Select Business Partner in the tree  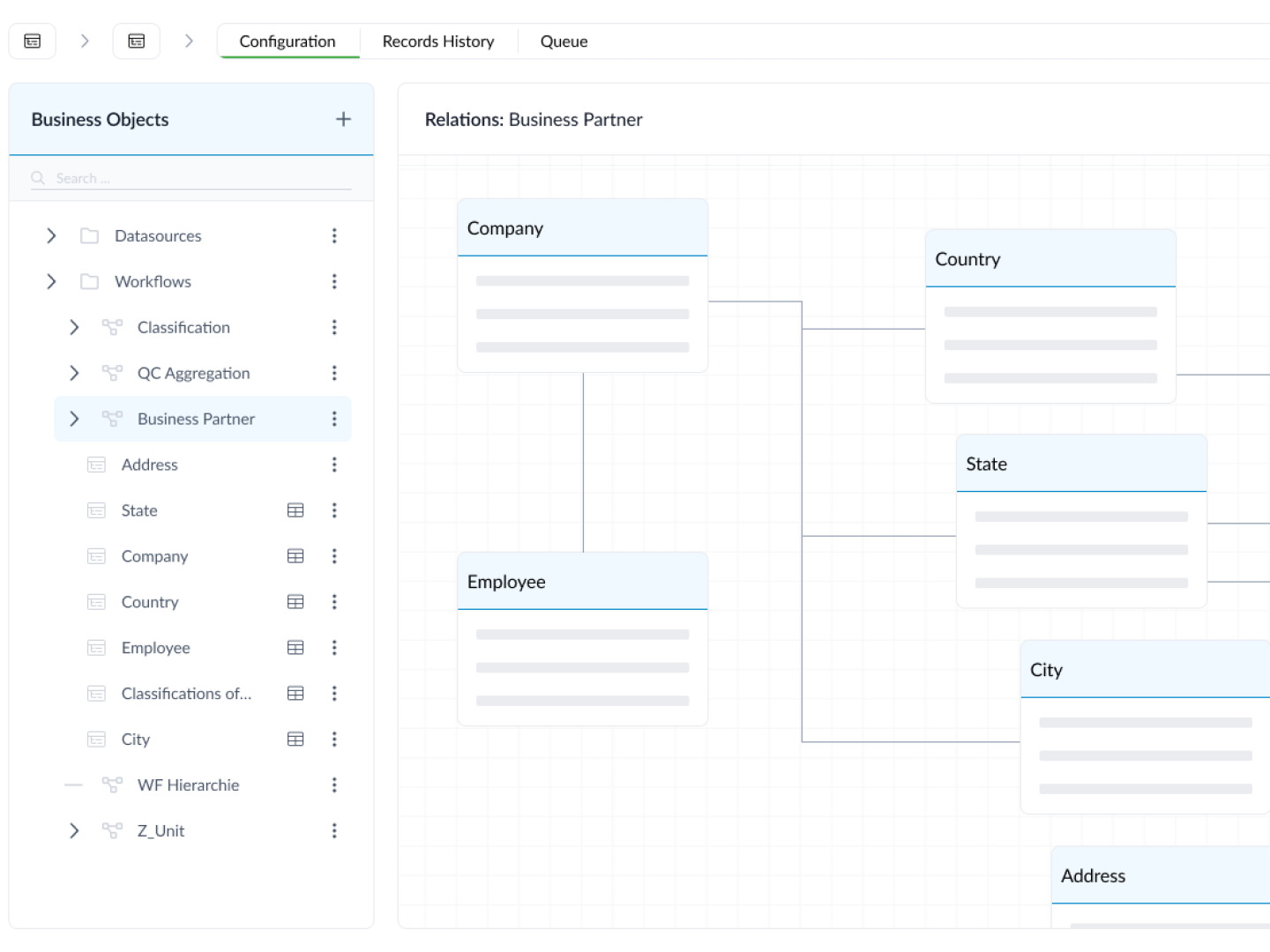pos(196,419)
